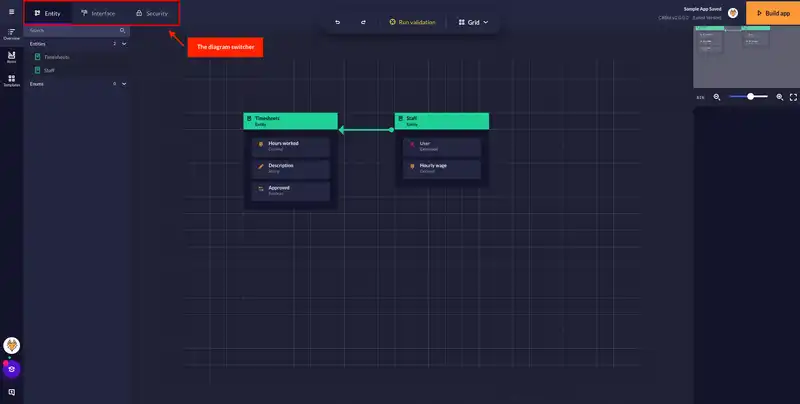Click the redo arrow
This screenshot has width=800, height=404.
click(363, 21)
